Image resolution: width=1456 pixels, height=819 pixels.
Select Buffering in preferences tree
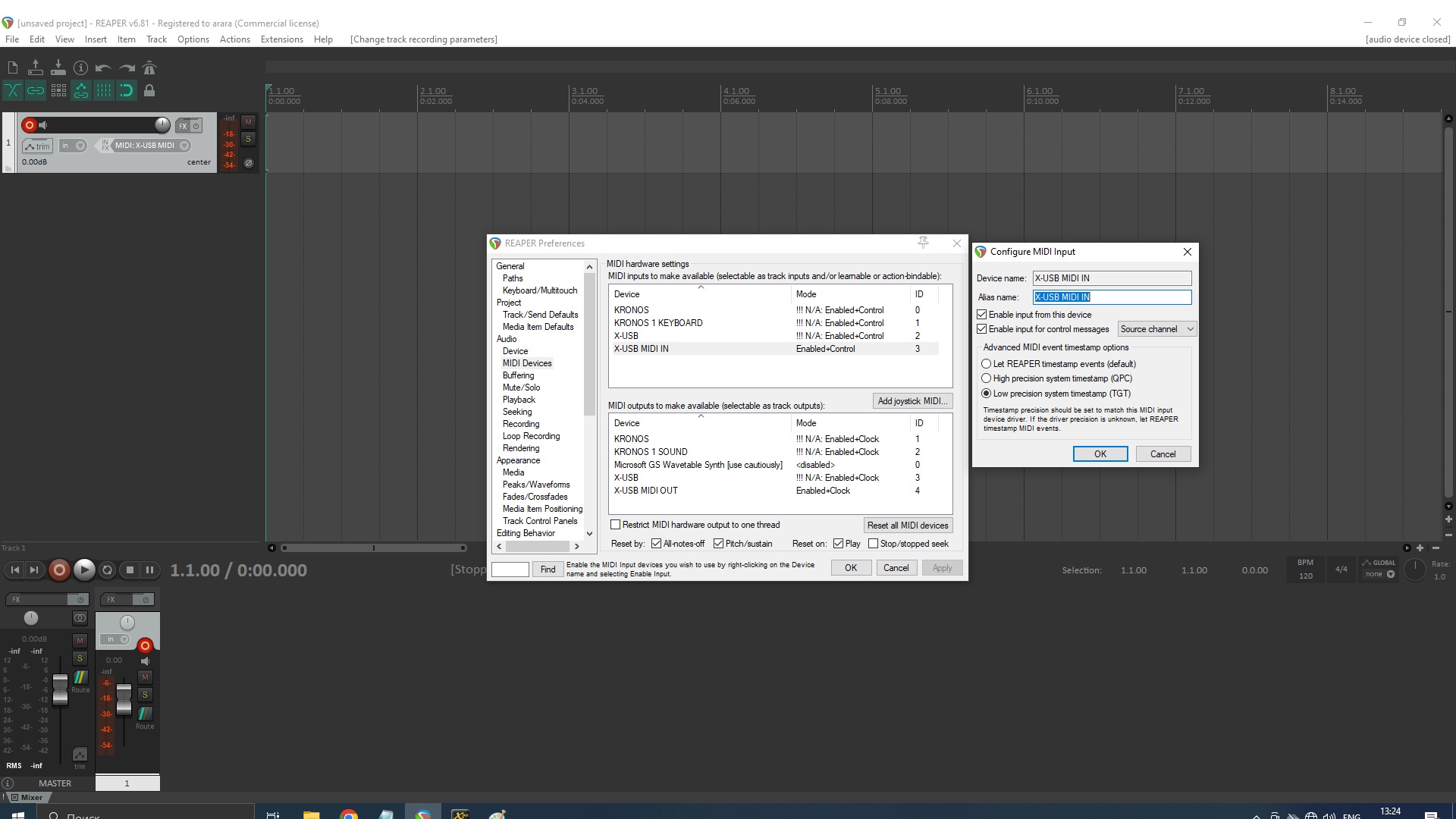(x=518, y=375)
